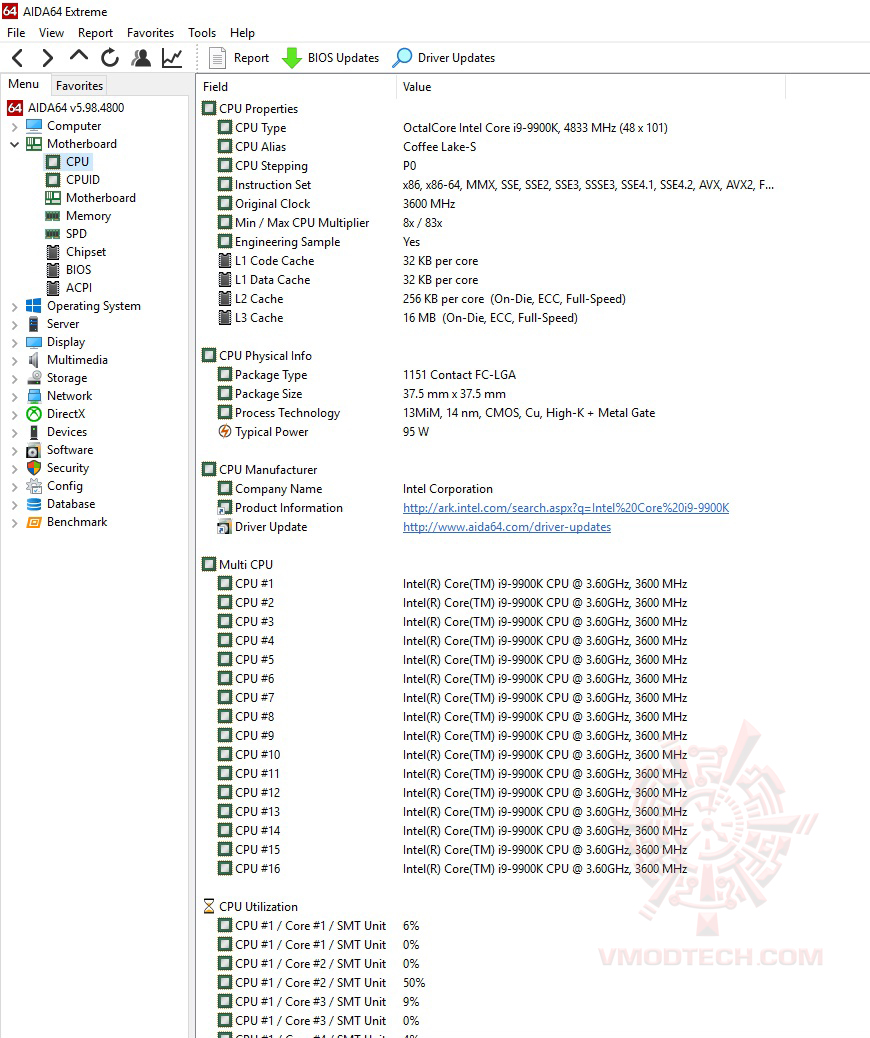This screenshot has width=870, height=1038.
Task: Go back with the left arrow icon
Action: click(x=18, y=58)
